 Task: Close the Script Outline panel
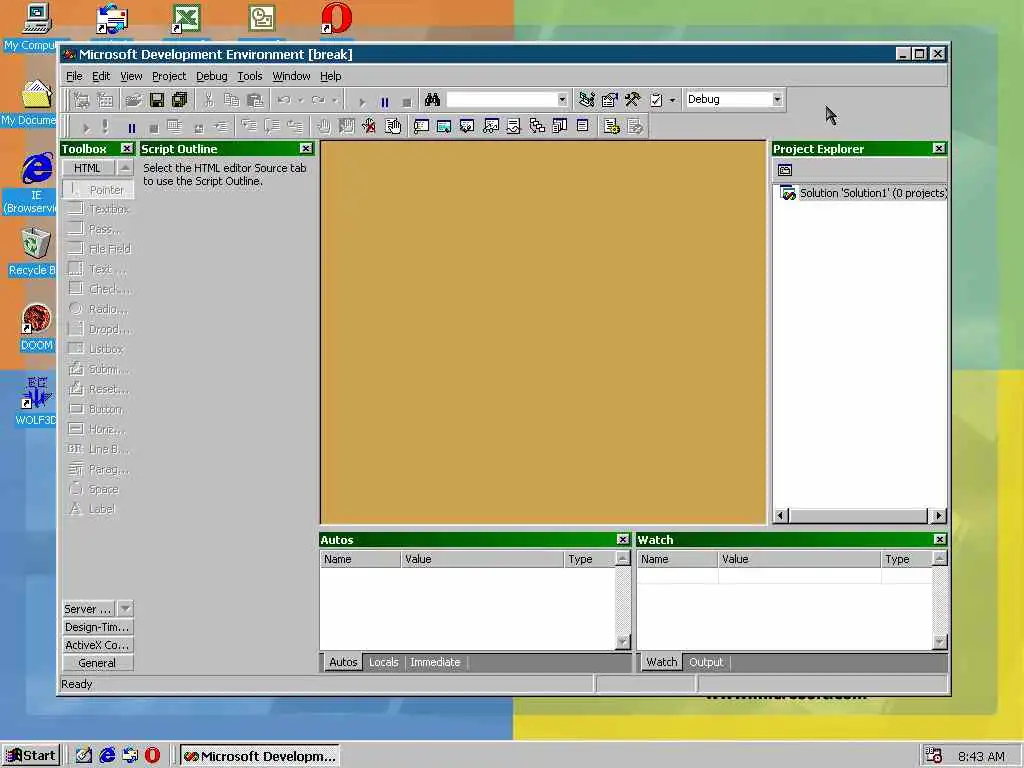[305, 148]
